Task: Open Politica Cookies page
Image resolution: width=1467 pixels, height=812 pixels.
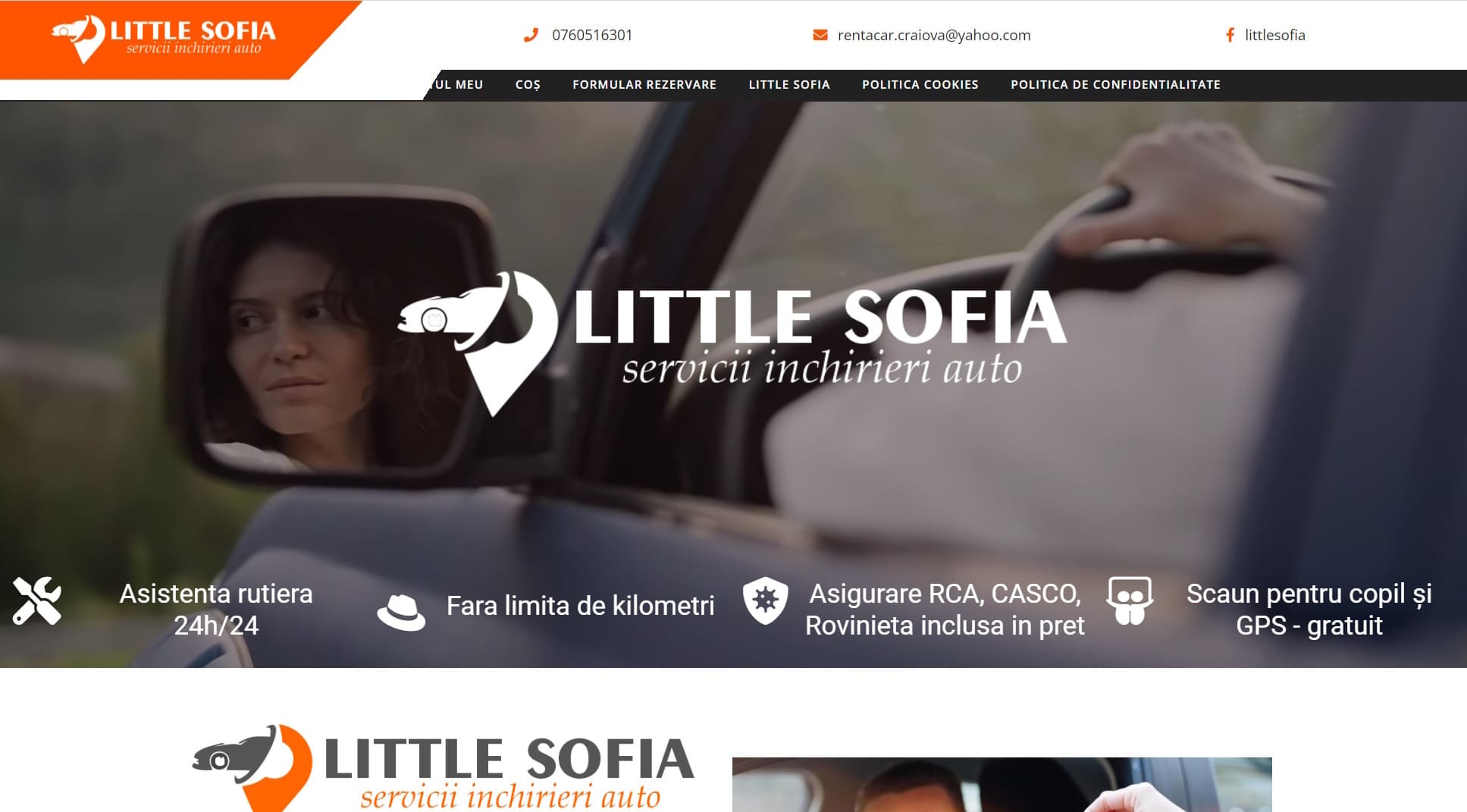Action: pyautogui.click(x=920, y=85)
